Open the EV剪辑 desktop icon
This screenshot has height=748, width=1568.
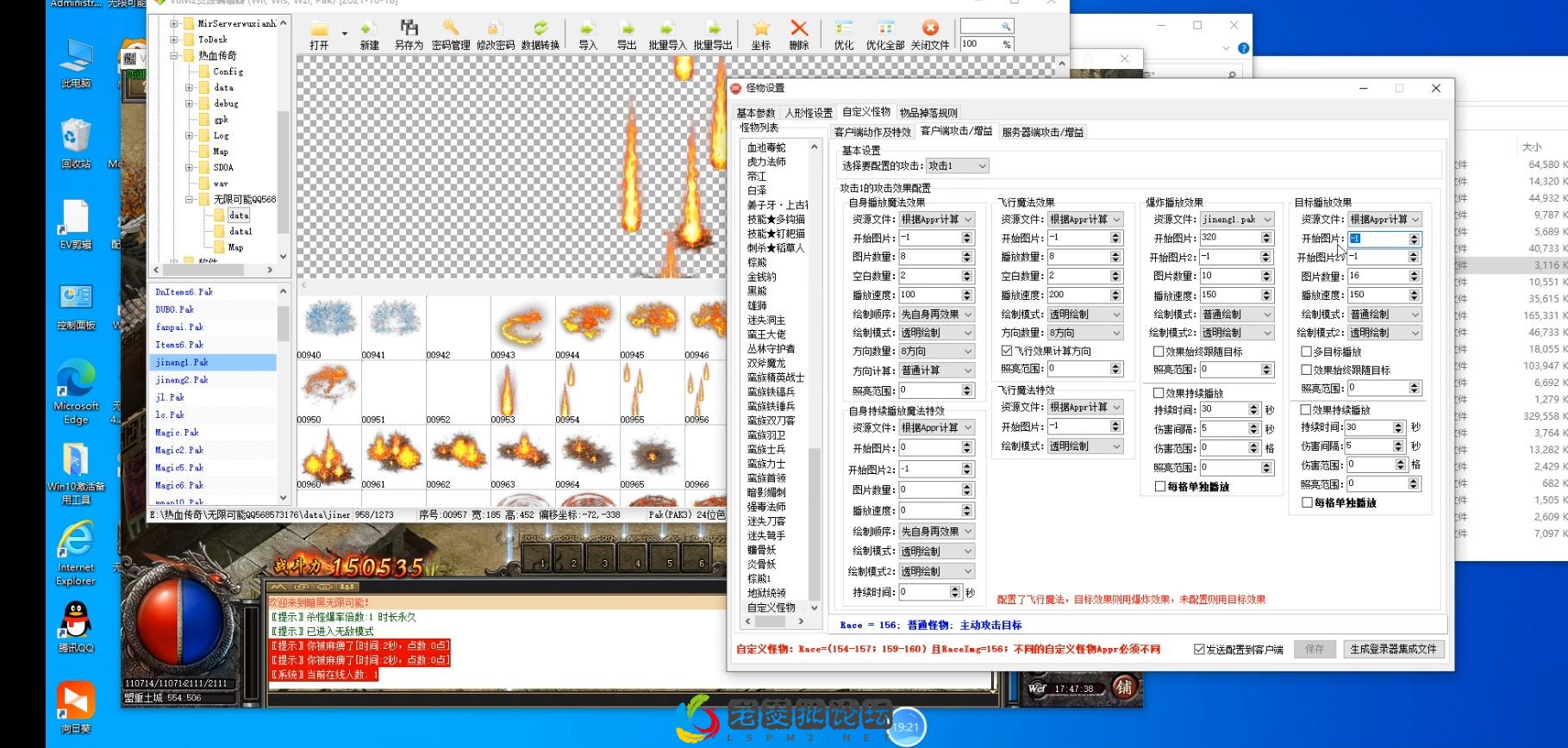click(76, 224)
